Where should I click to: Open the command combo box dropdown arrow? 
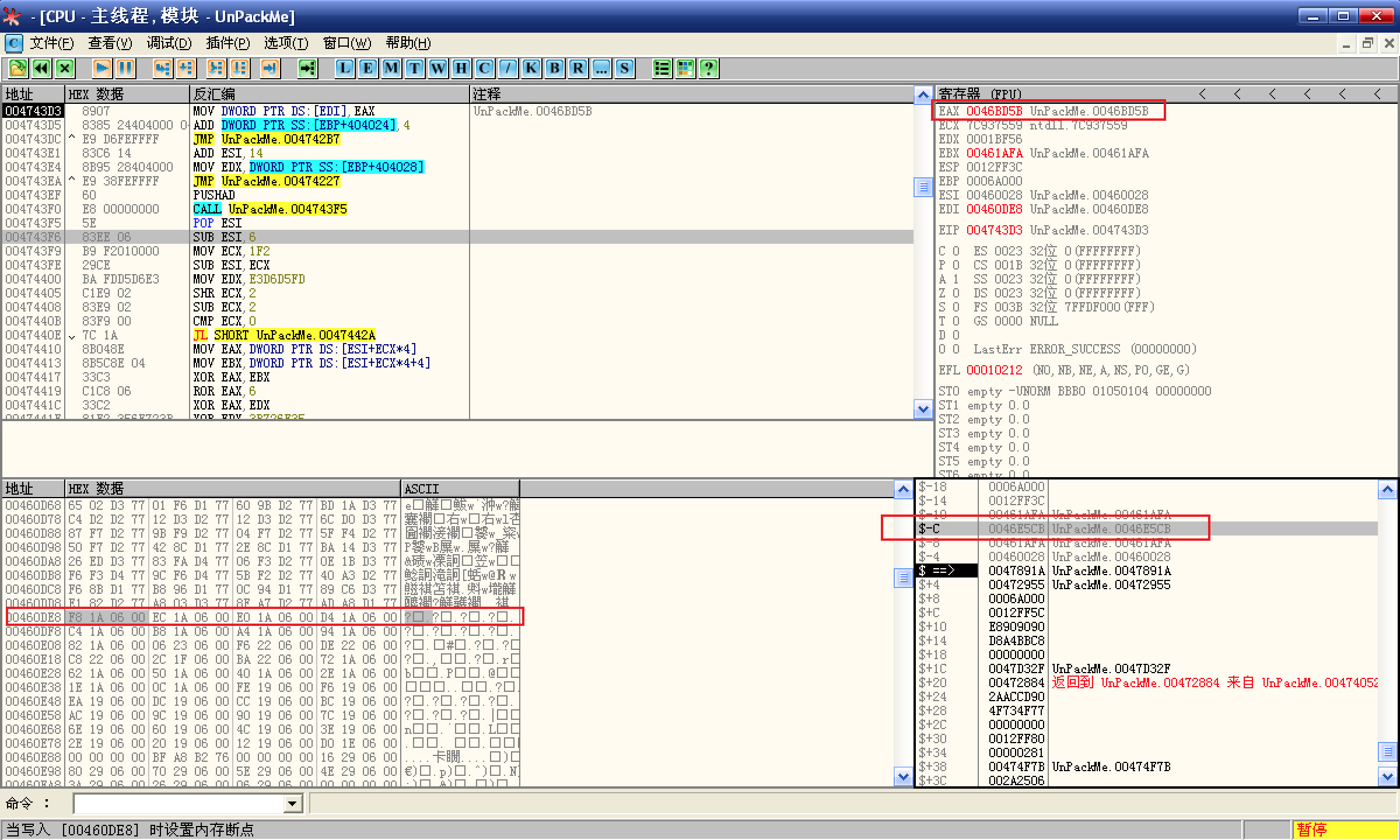coord(293,804)
